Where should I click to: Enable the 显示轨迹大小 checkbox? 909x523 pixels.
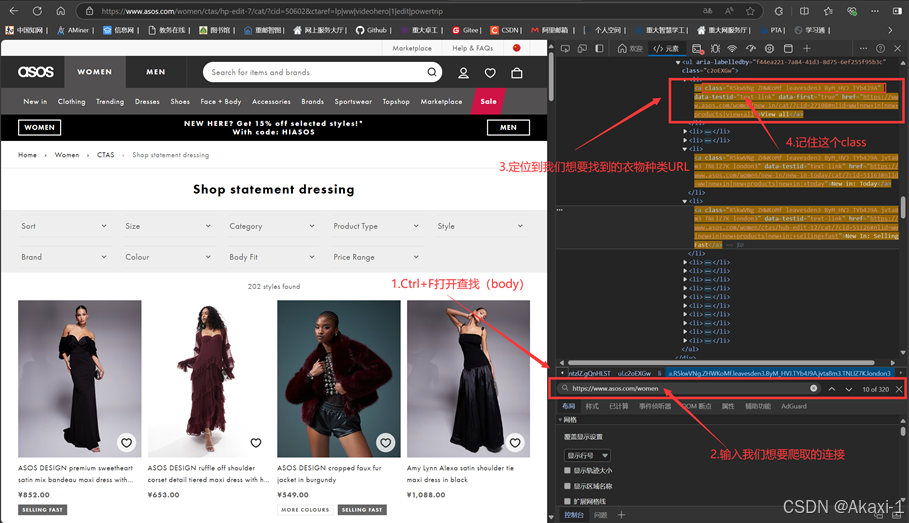pos(568,470)
